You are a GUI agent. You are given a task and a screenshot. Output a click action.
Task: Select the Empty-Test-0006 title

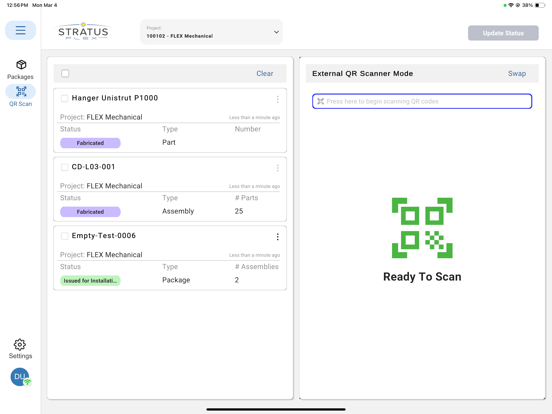[104, 236]
